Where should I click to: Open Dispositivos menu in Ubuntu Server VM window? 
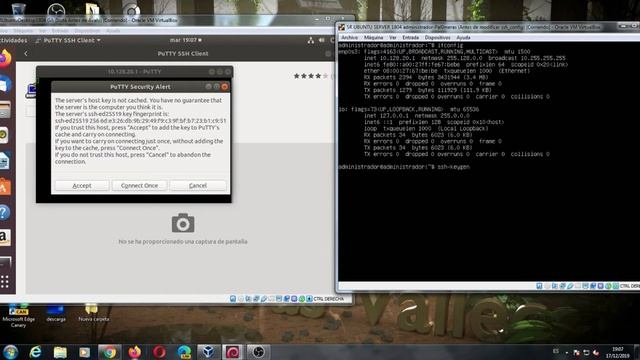coord(437,37)
